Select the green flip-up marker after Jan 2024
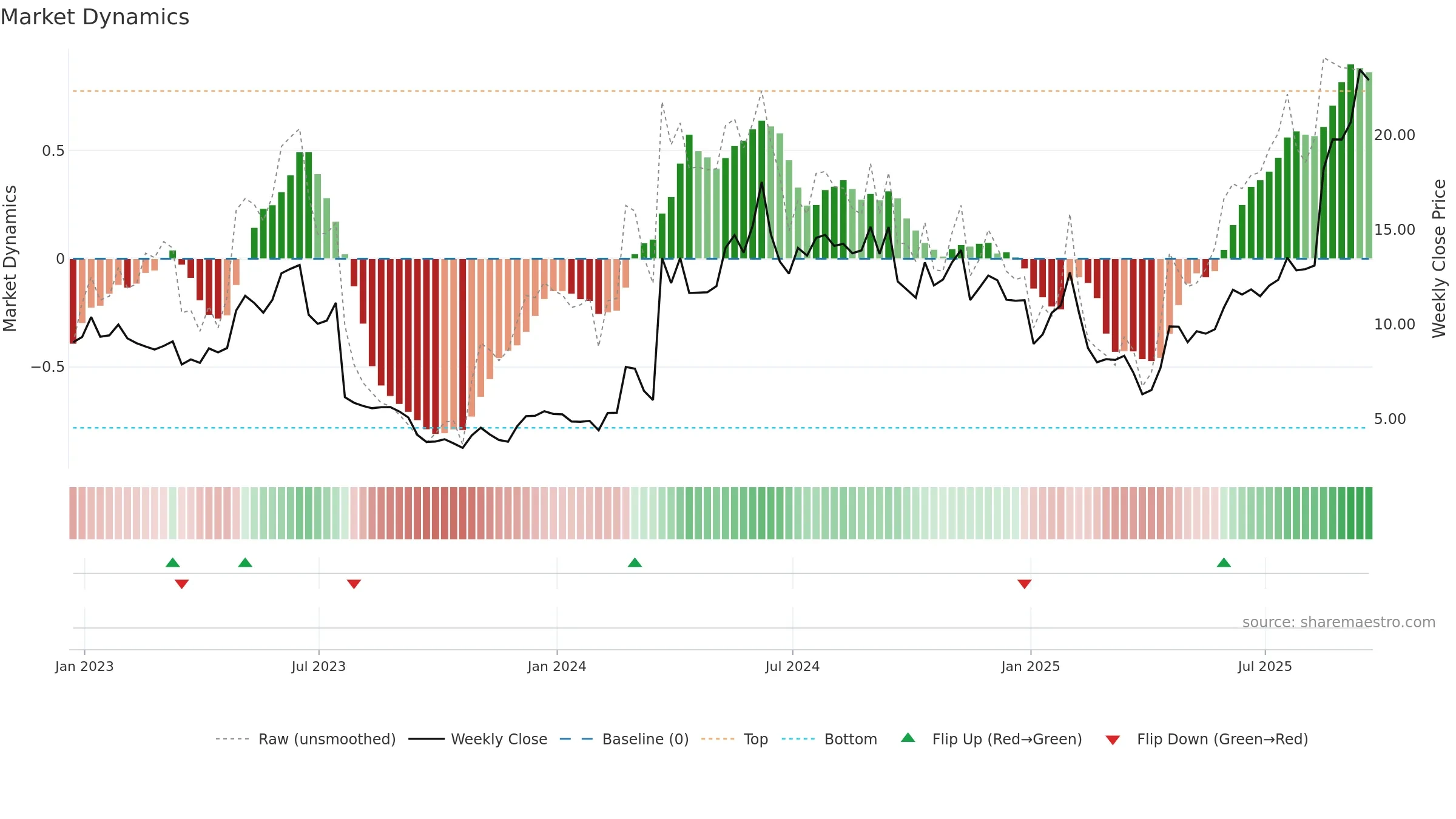 point(635,562)
